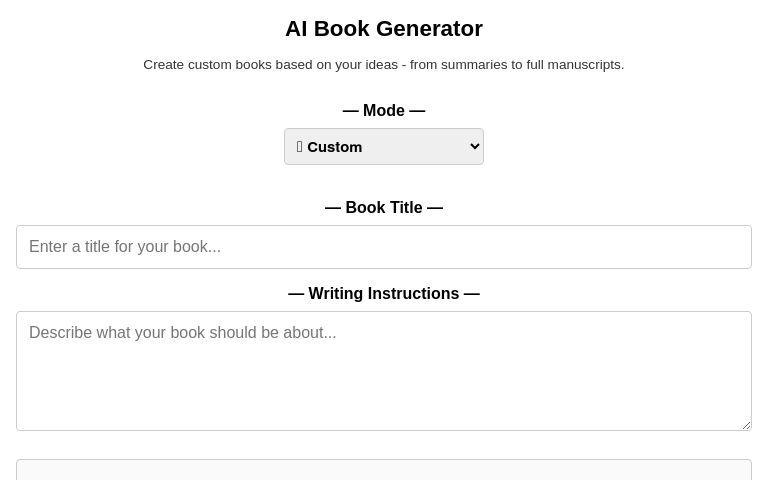
Task: Click the "— Writing Instructions —" label
Action: click(x=384, y=294)
